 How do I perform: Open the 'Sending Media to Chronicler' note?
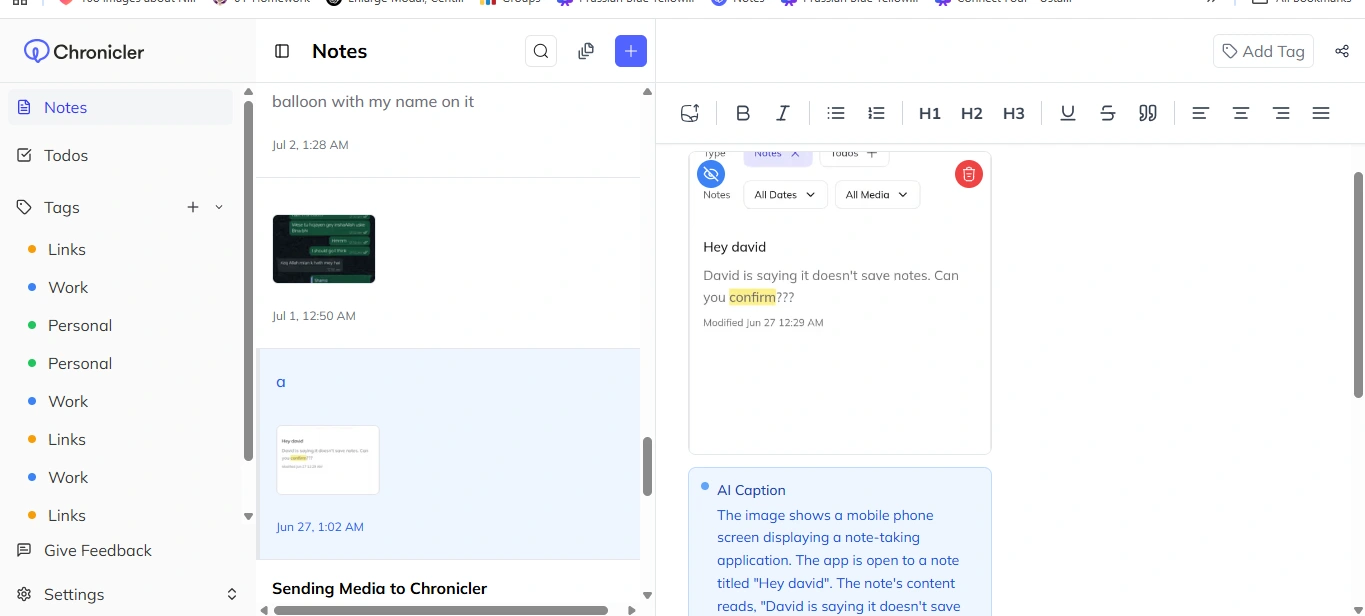(x=380, y=588)
